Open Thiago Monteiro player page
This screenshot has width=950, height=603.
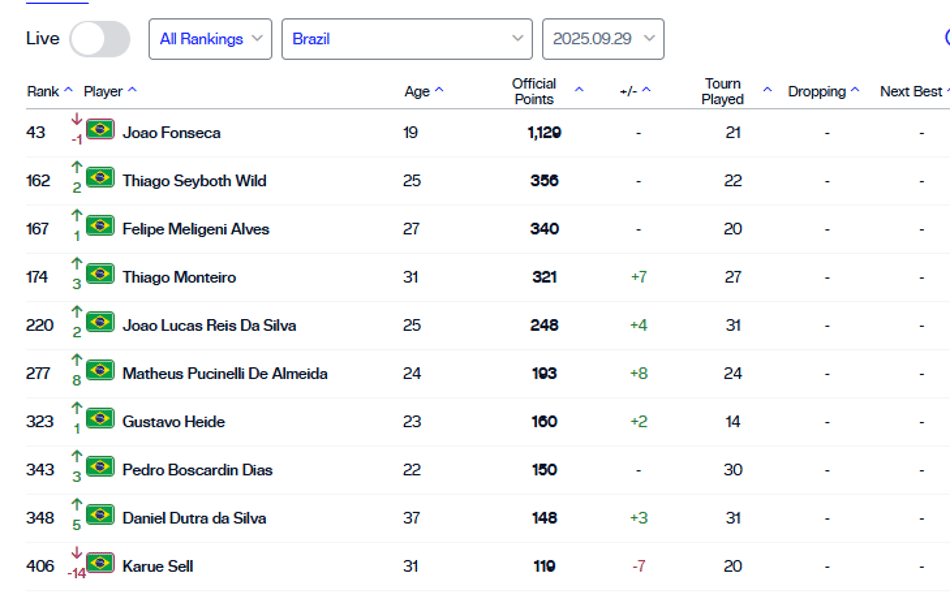(x=179, y=278)
